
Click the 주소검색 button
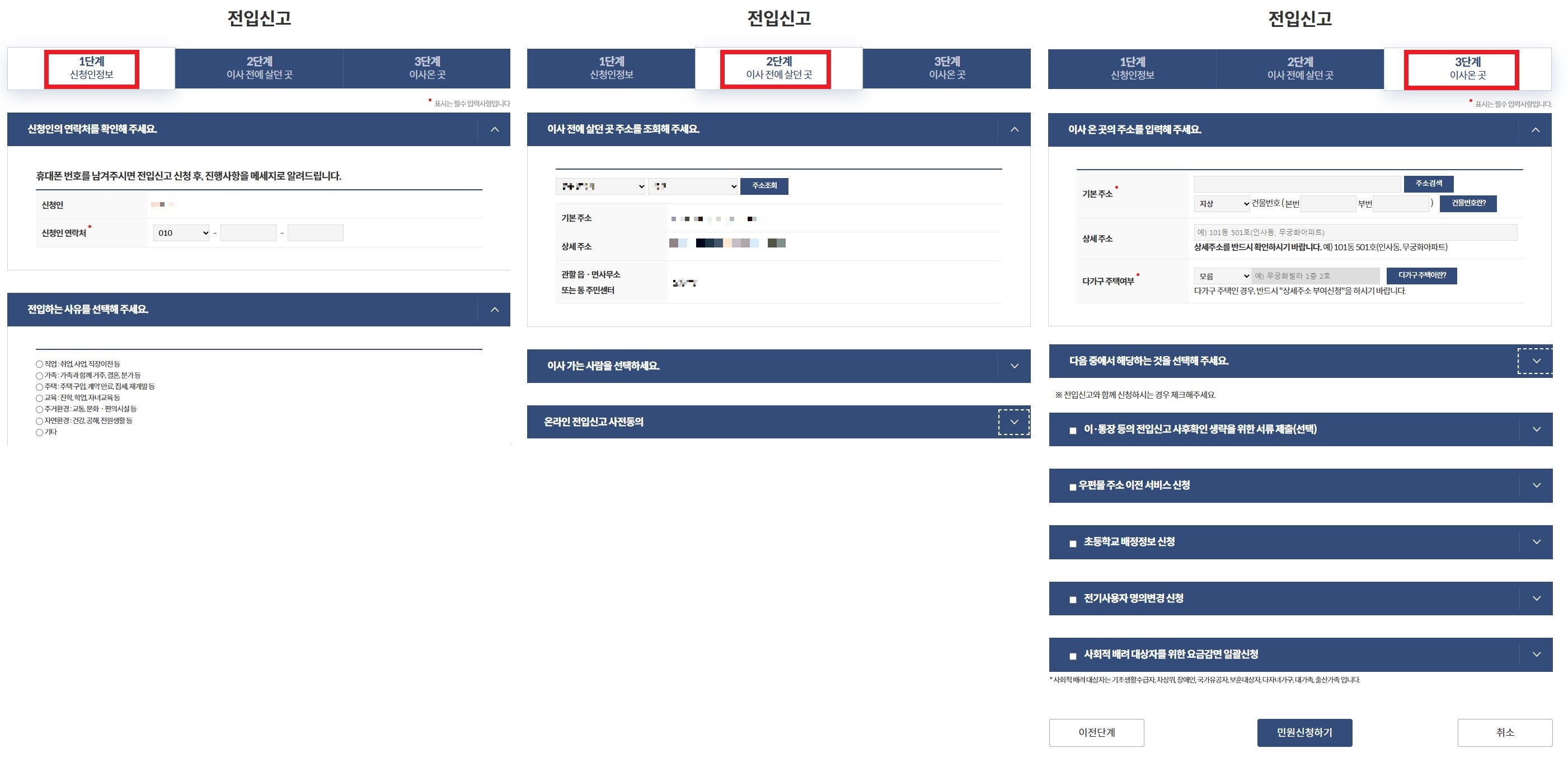[x=1428, y=183]
